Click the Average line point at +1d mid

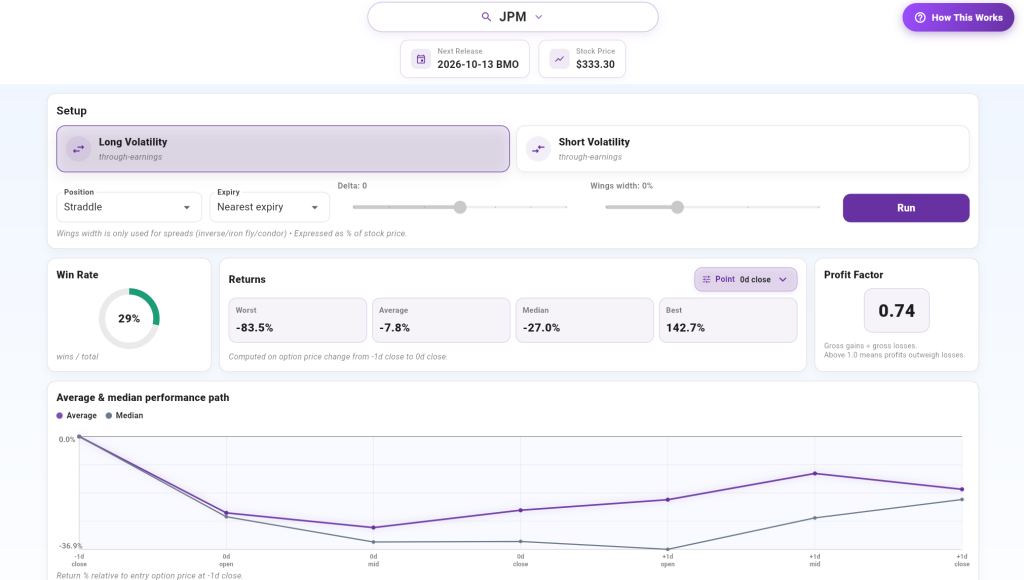pyautogui.click(x=814, y=474)
